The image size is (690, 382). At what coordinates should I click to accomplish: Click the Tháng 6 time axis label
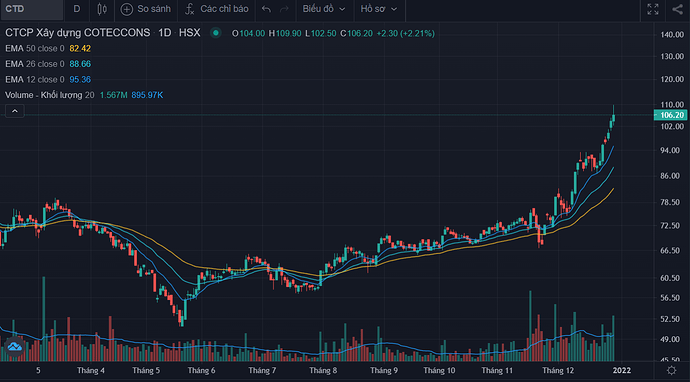pyautogui.click(x=202, y=370)
